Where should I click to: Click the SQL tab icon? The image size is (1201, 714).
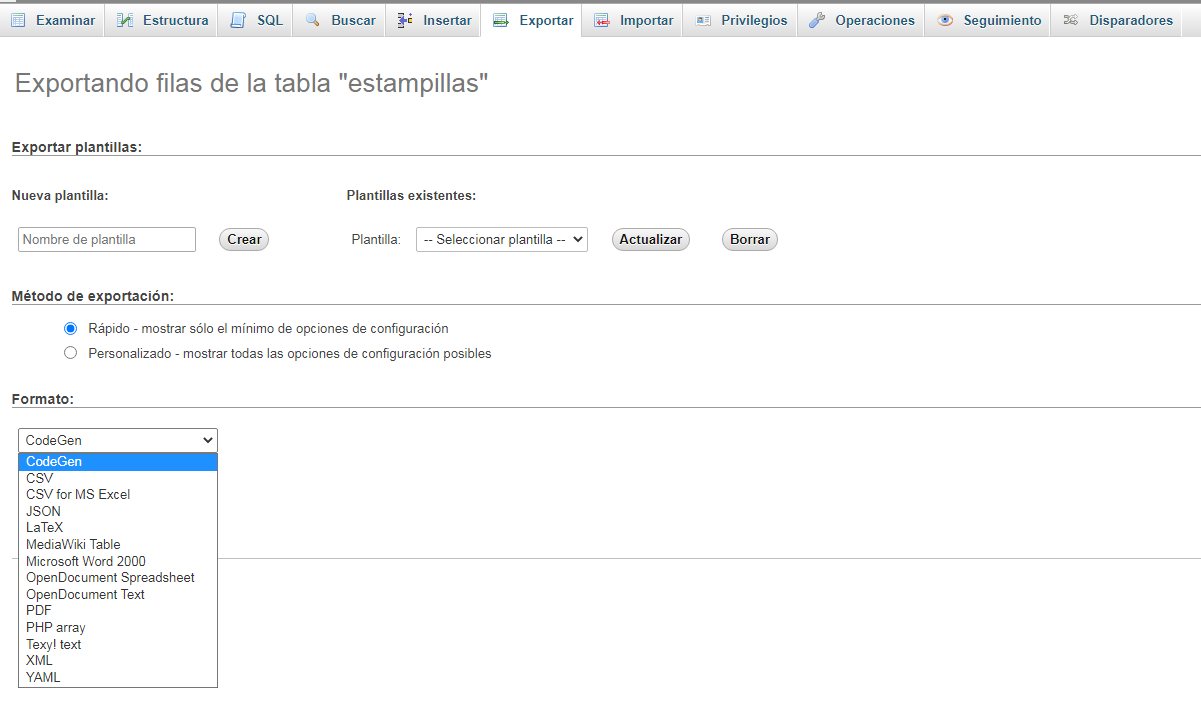click(x=237, y=19)
